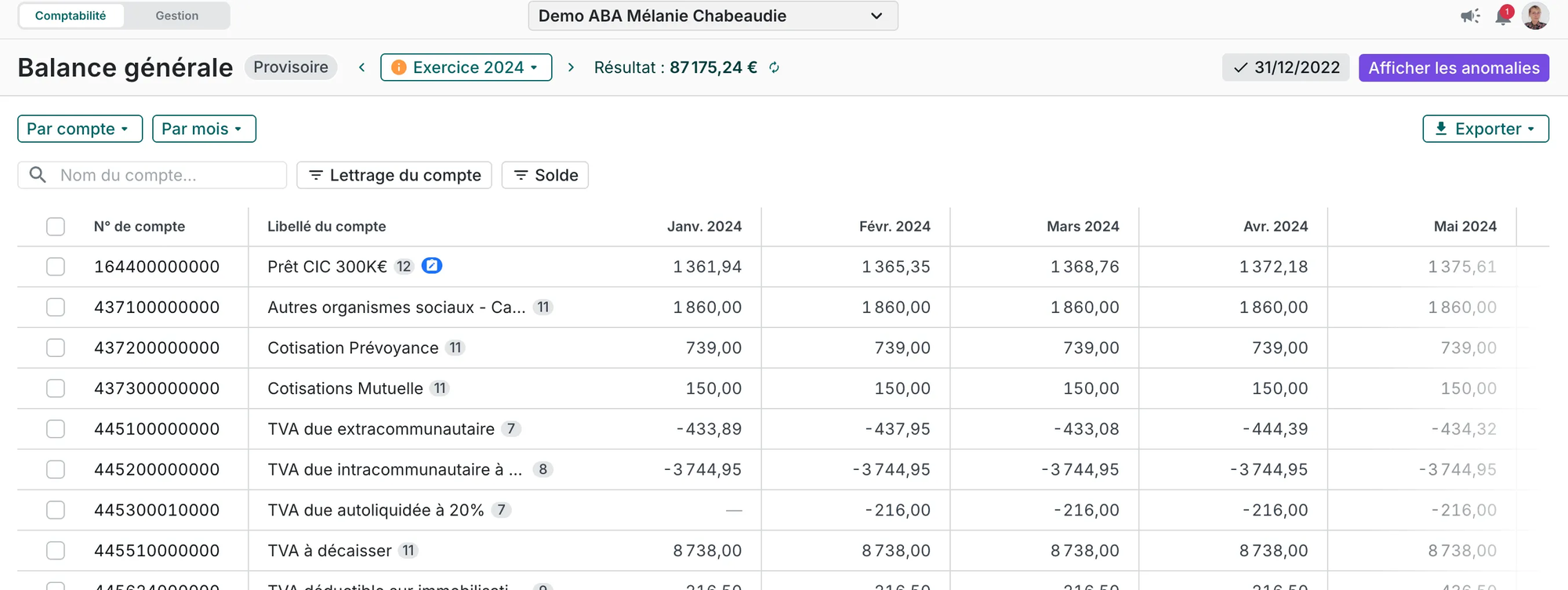The image size is (1568, 590).
Task: Switch to the Gestion tab
Action: tap(176, 16)
